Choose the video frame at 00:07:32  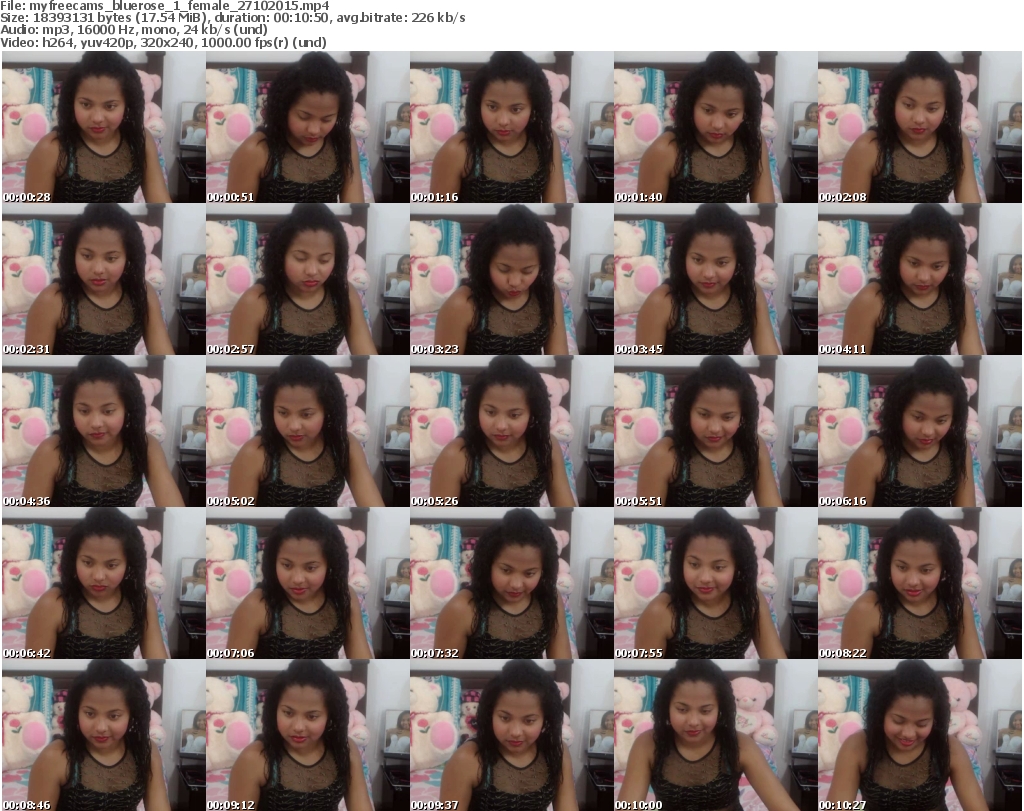tap(511, 583)
